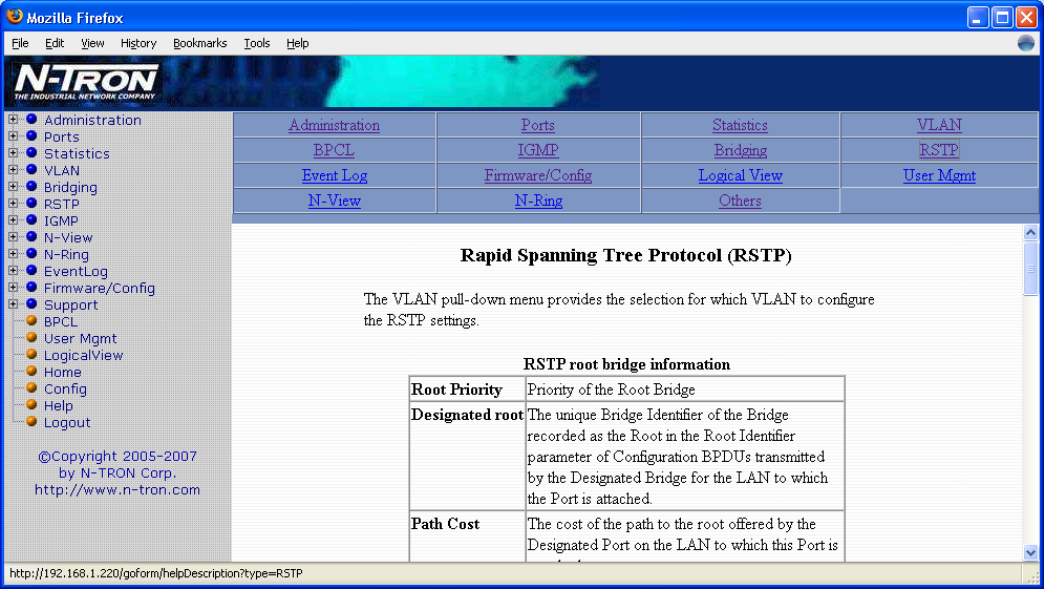This screenshot has height=589, width=1044.
Task: Open the Event Log help link
Action: coord(334,176)
